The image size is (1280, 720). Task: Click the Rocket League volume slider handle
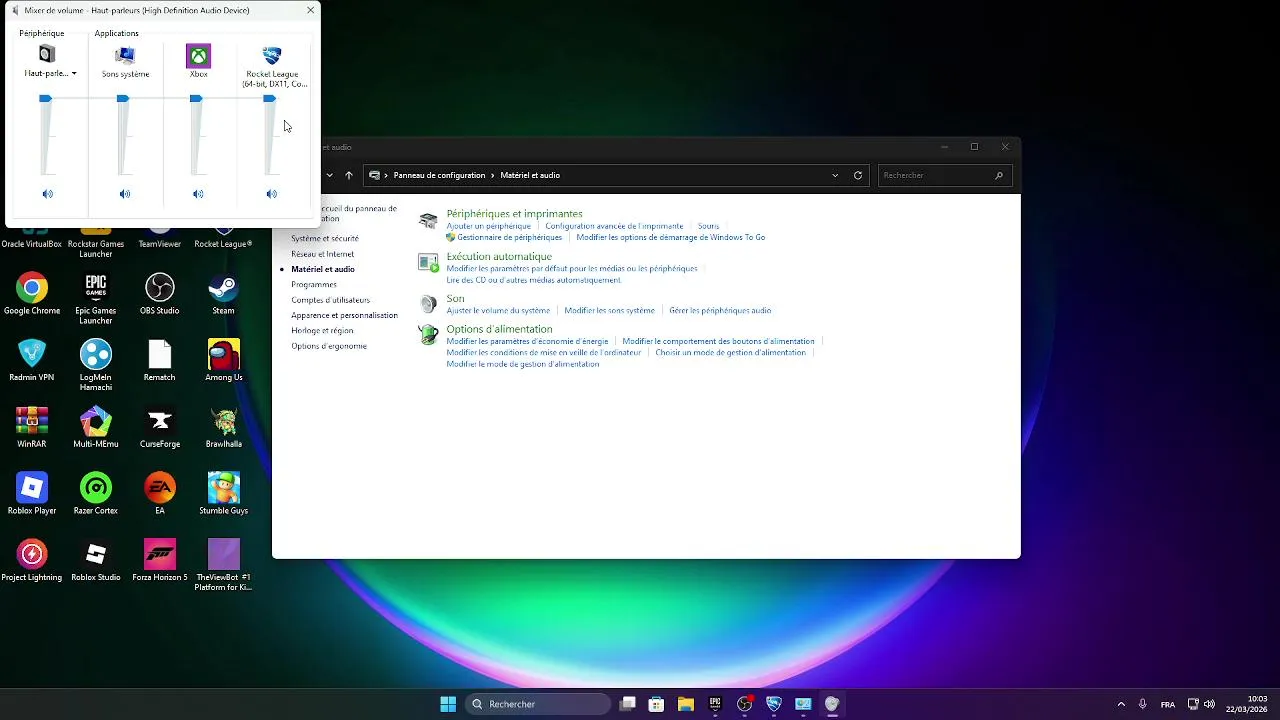269,98
